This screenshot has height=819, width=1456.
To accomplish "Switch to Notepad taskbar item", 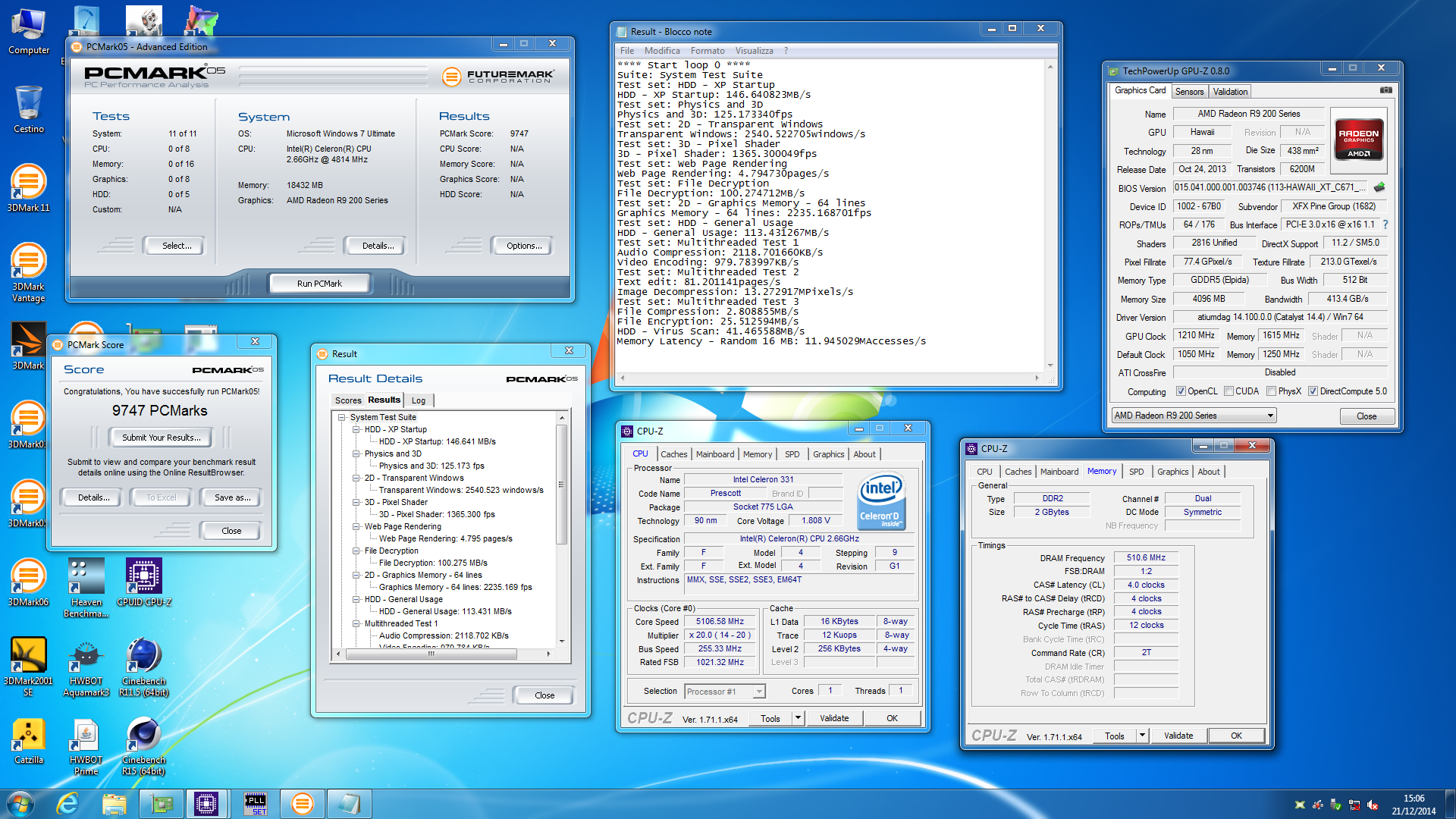I will pyautogui.click(x=349, y=803).
